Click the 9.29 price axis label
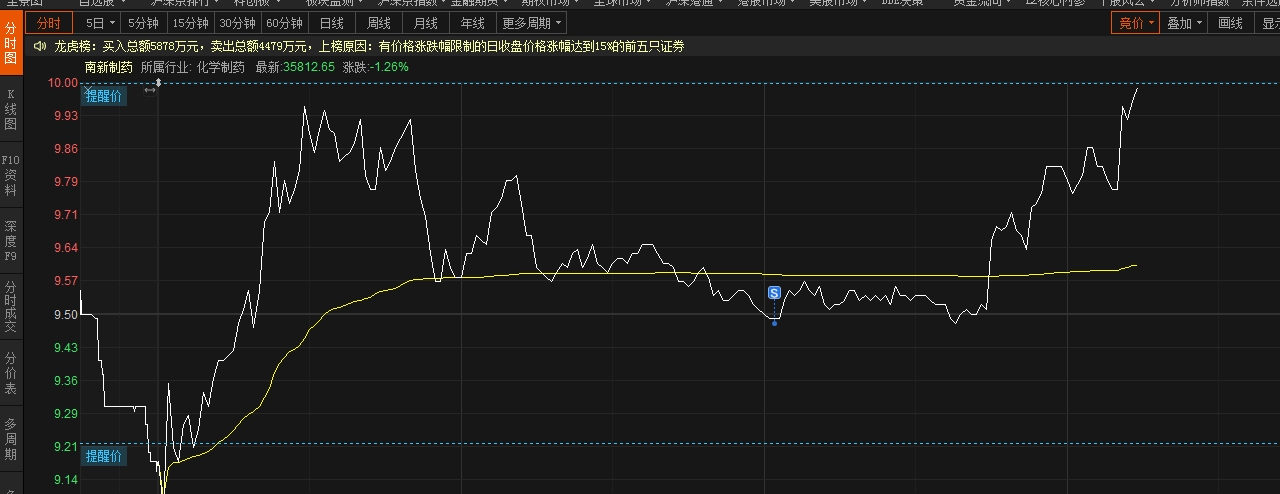 pos(66,414)
